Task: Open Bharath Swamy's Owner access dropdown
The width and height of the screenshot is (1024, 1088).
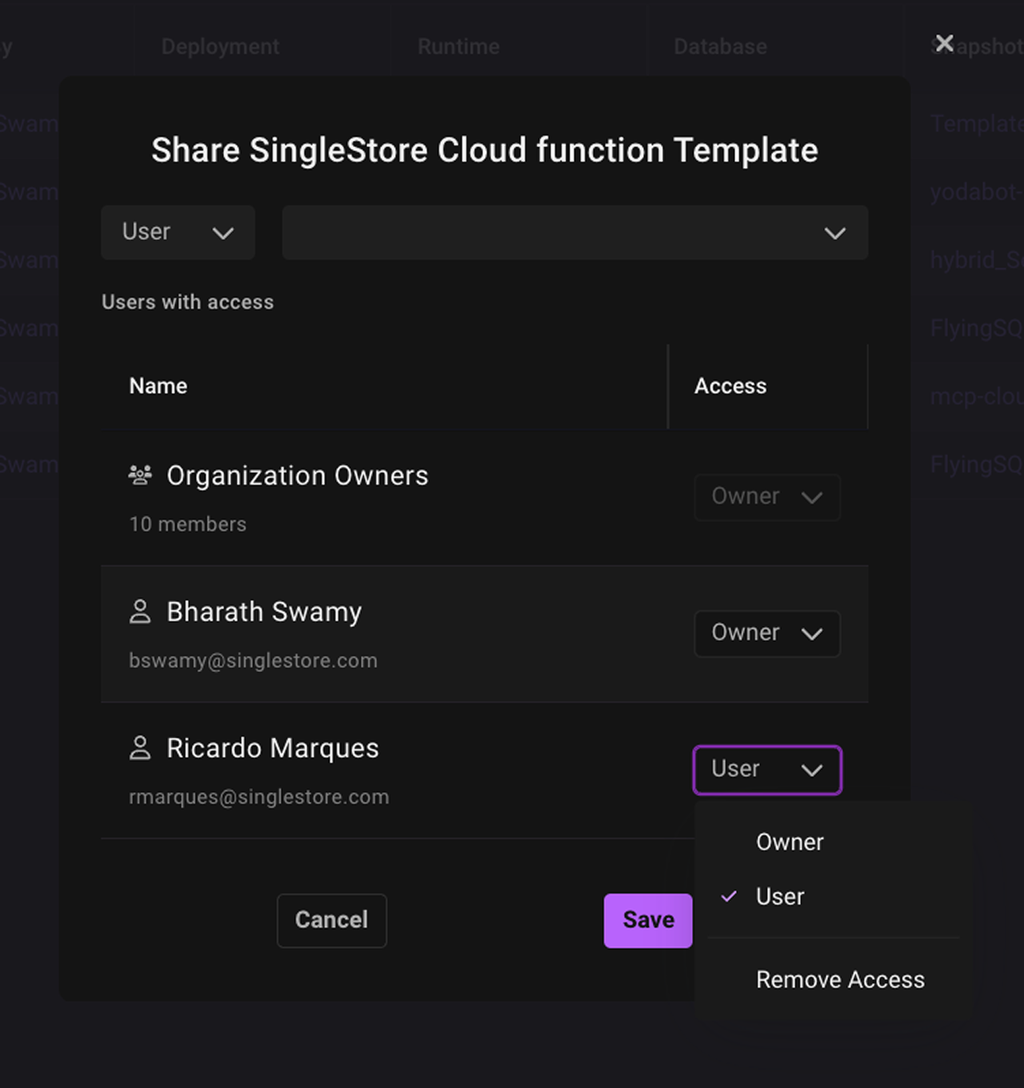Action: [x=767, y=634]
